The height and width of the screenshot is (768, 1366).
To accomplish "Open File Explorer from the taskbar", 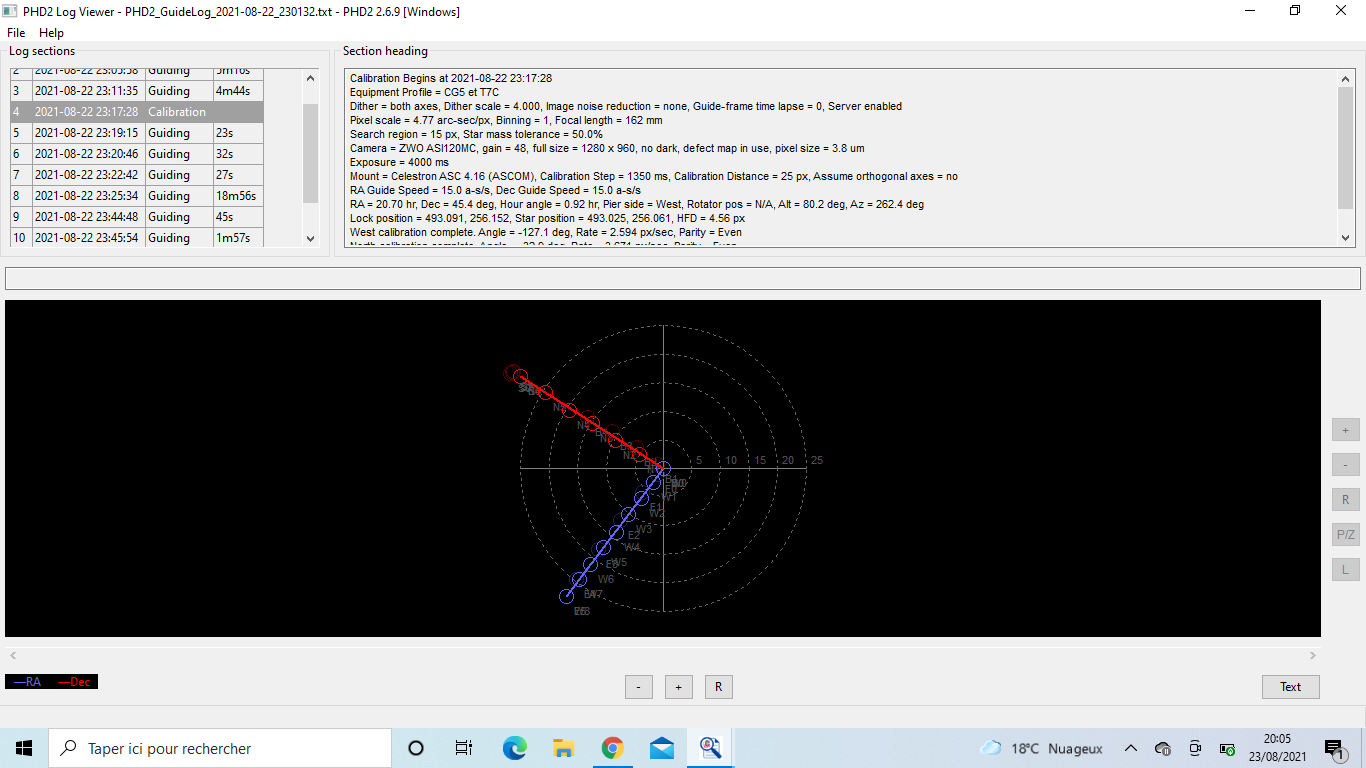I will coord(563,748).
